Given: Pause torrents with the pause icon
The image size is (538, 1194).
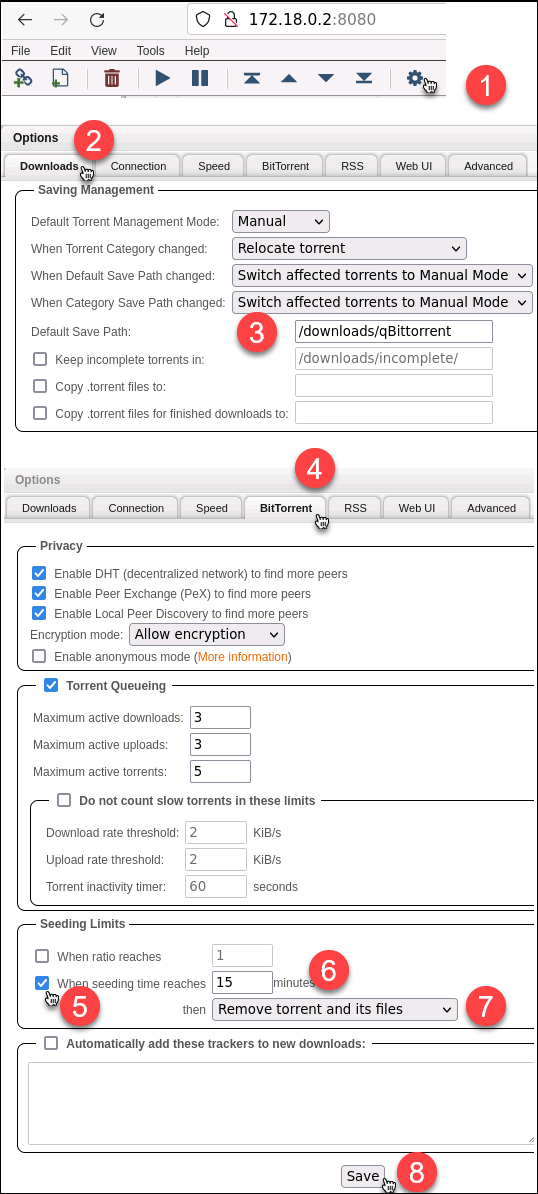Looking at the screenshot, I should click(199, 78).
